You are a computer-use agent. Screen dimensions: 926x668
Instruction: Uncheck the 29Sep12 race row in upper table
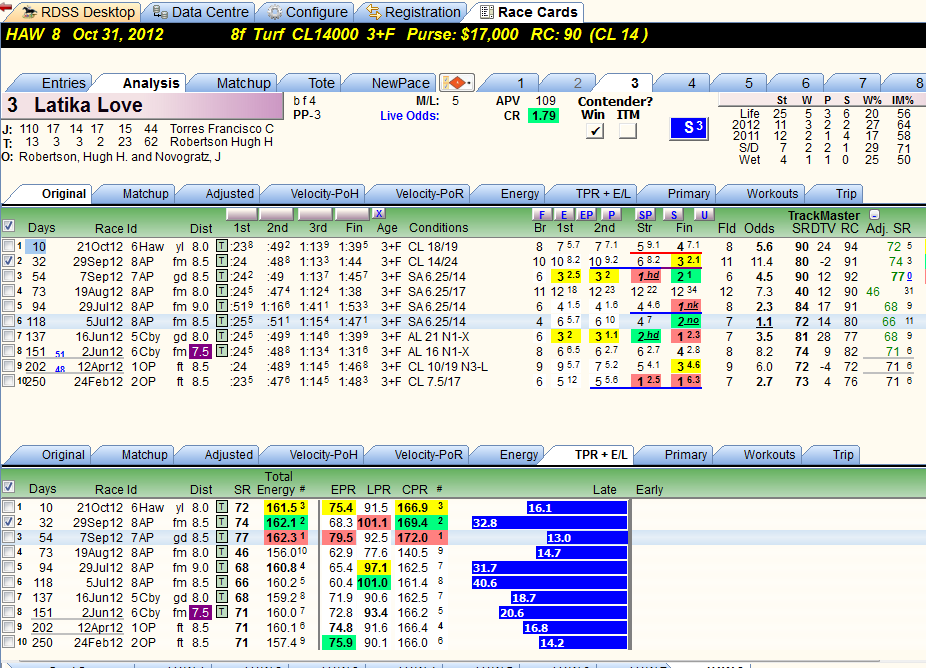click(8, 260)
